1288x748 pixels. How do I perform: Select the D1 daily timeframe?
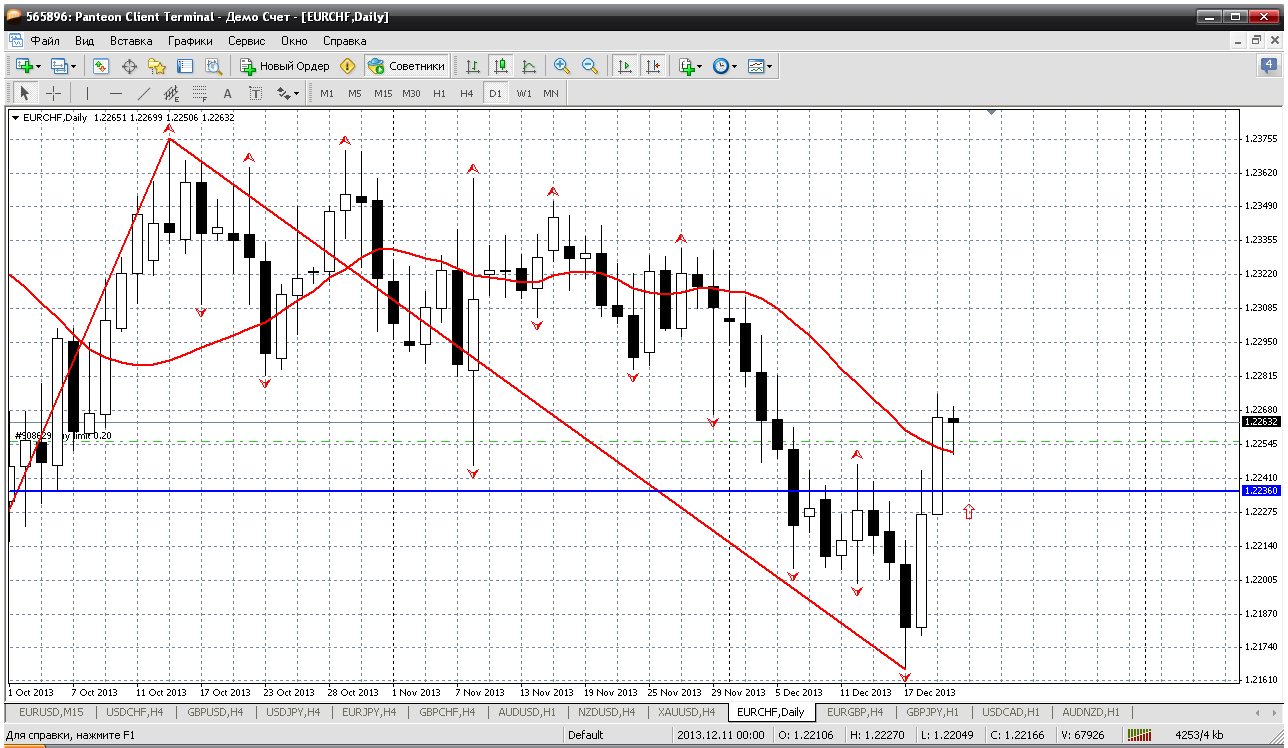pos(495,93)
